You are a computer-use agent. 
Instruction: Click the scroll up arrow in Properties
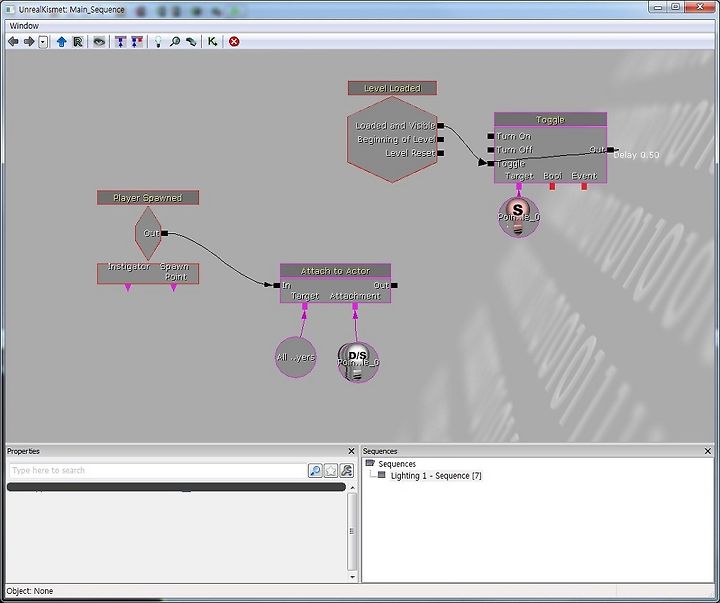pos(352,487)
